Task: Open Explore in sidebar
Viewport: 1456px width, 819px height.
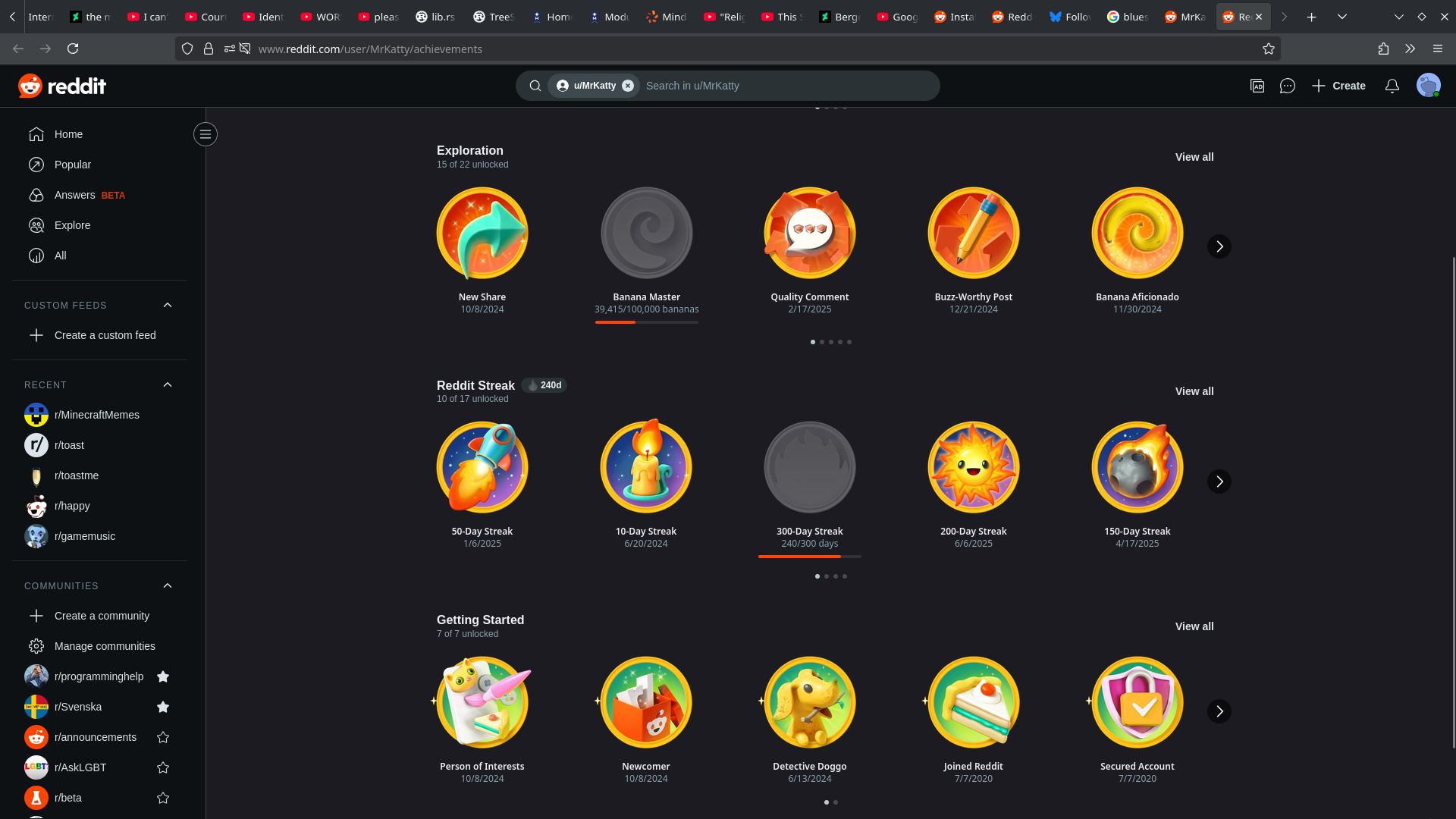Action: tap(72, 225)
